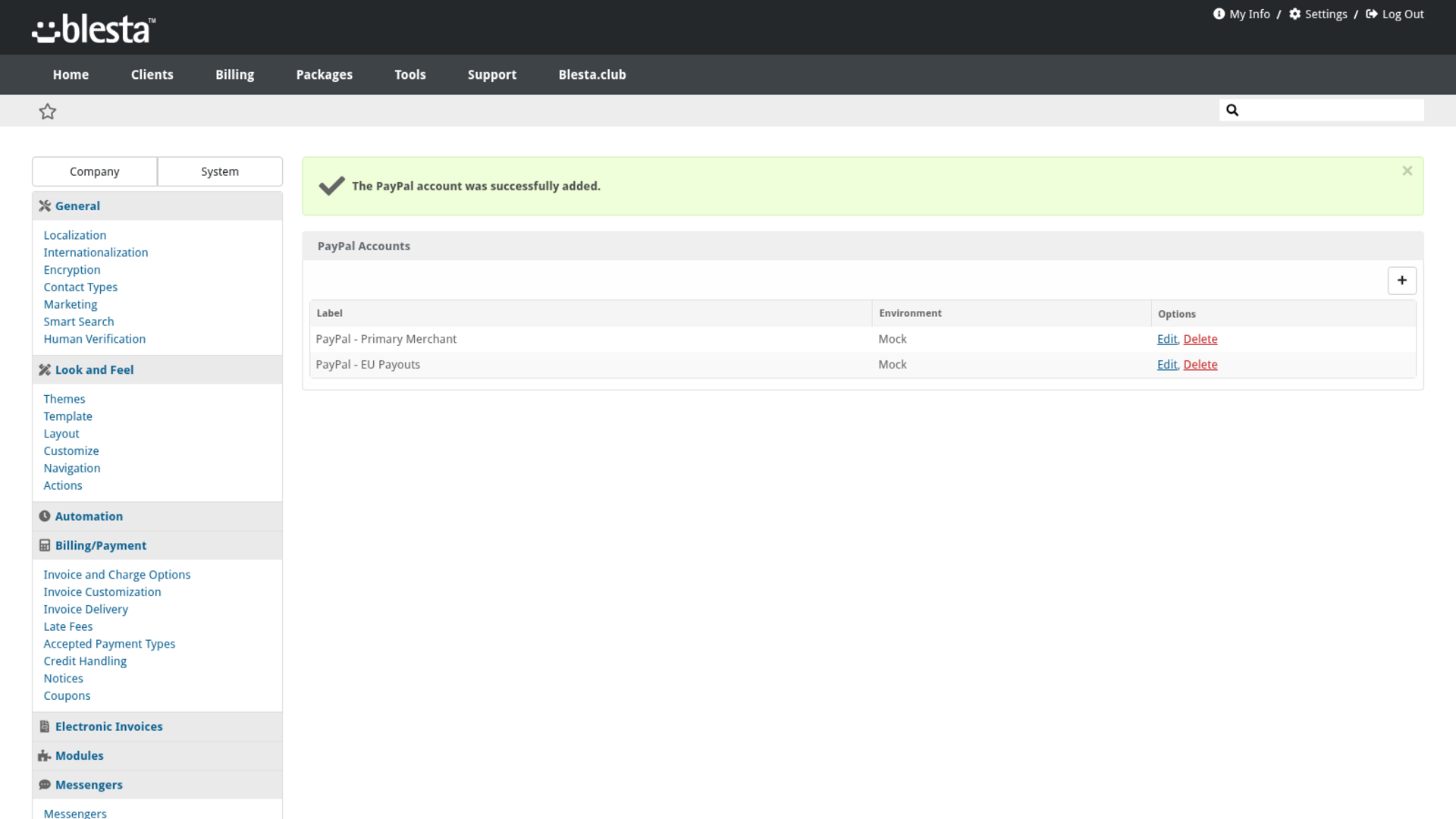Delete the PayPal - Primary Merchant account
This screenshot has height=819, width=1456.
tap(1200, 339)
